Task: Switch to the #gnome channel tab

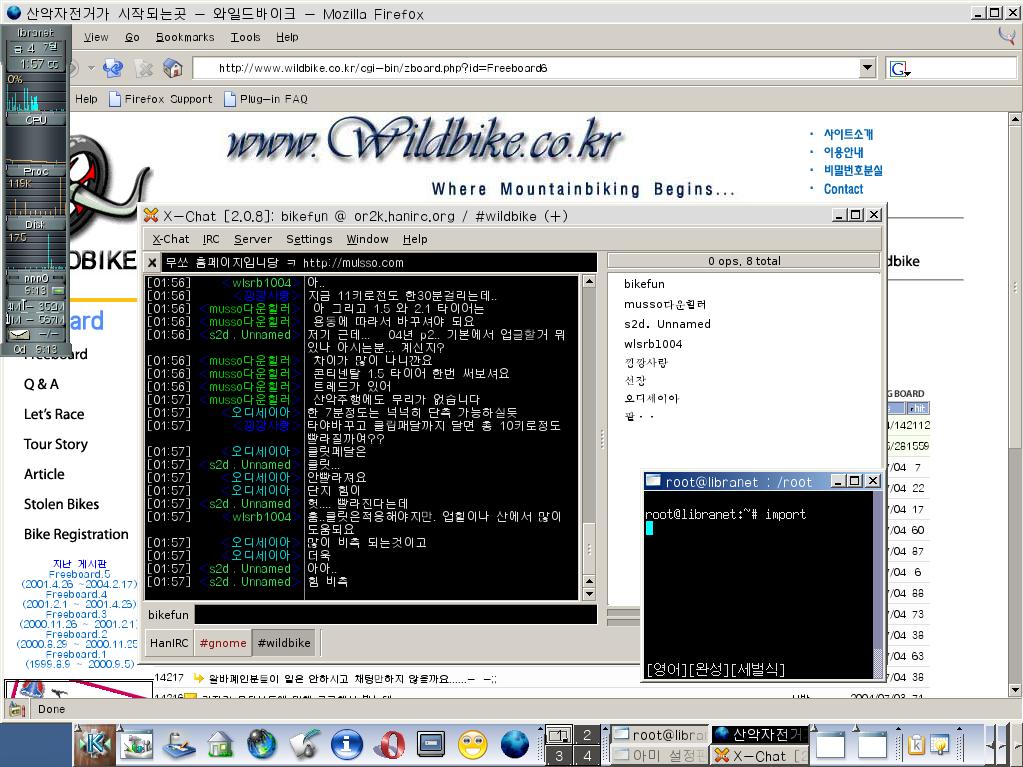Action: pos(223,643)
